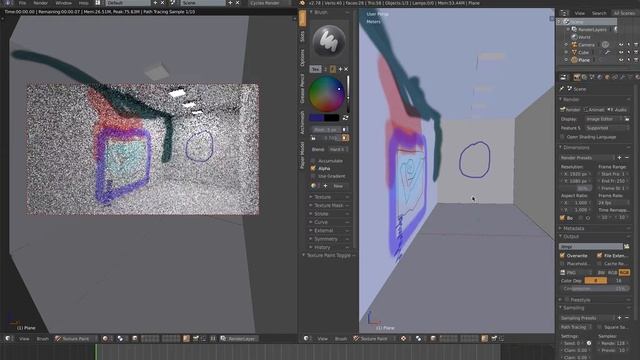Expand the Texture Mask panel
The width and height of the screenshot is (640, 360).
[329, 205]
